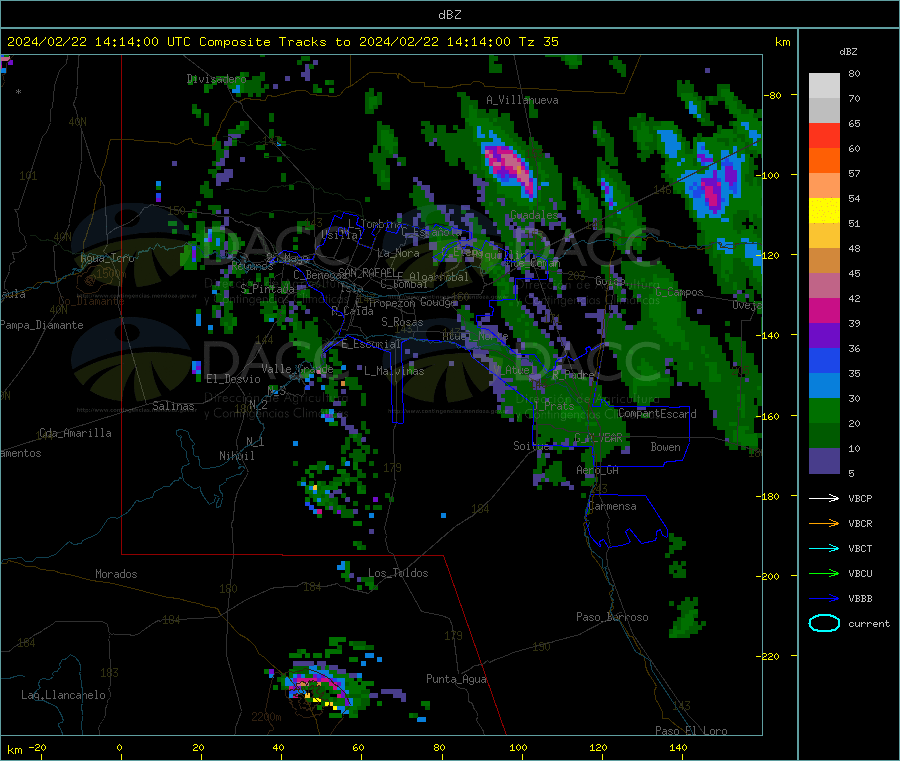The width and height of the screenshot is (900, 761).
Task: Click the cyan VBCT arrow legend icon
Action: 824,549
